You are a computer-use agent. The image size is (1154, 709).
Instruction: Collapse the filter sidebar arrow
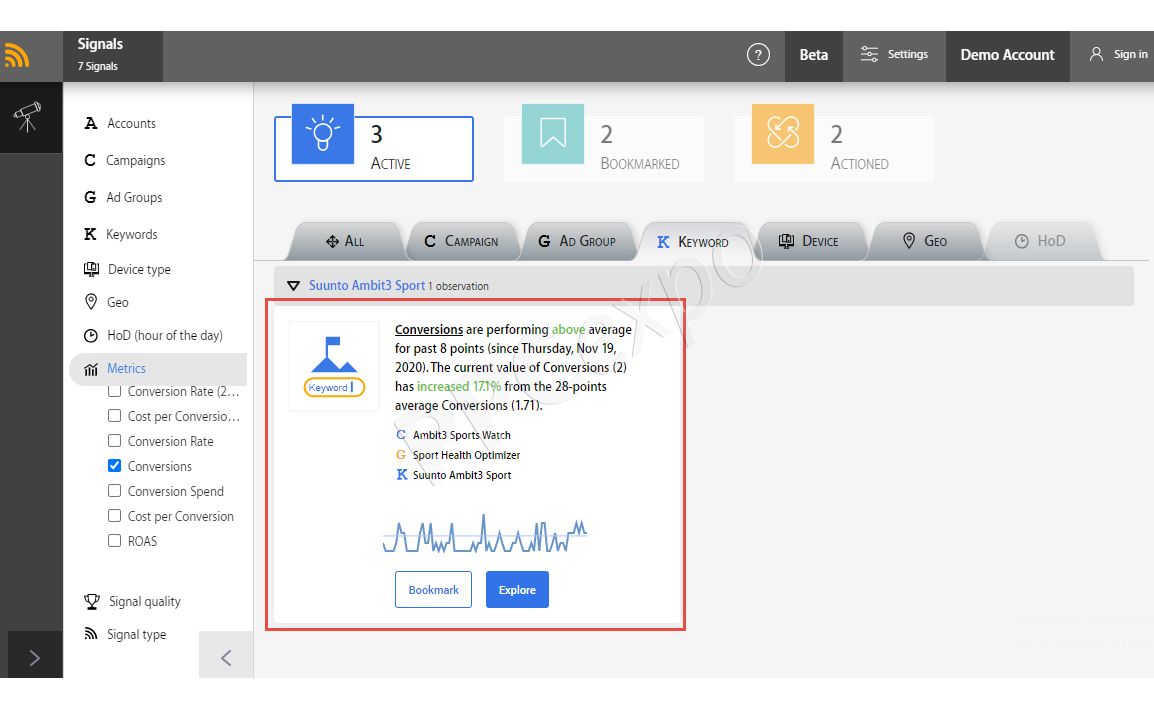226,657
